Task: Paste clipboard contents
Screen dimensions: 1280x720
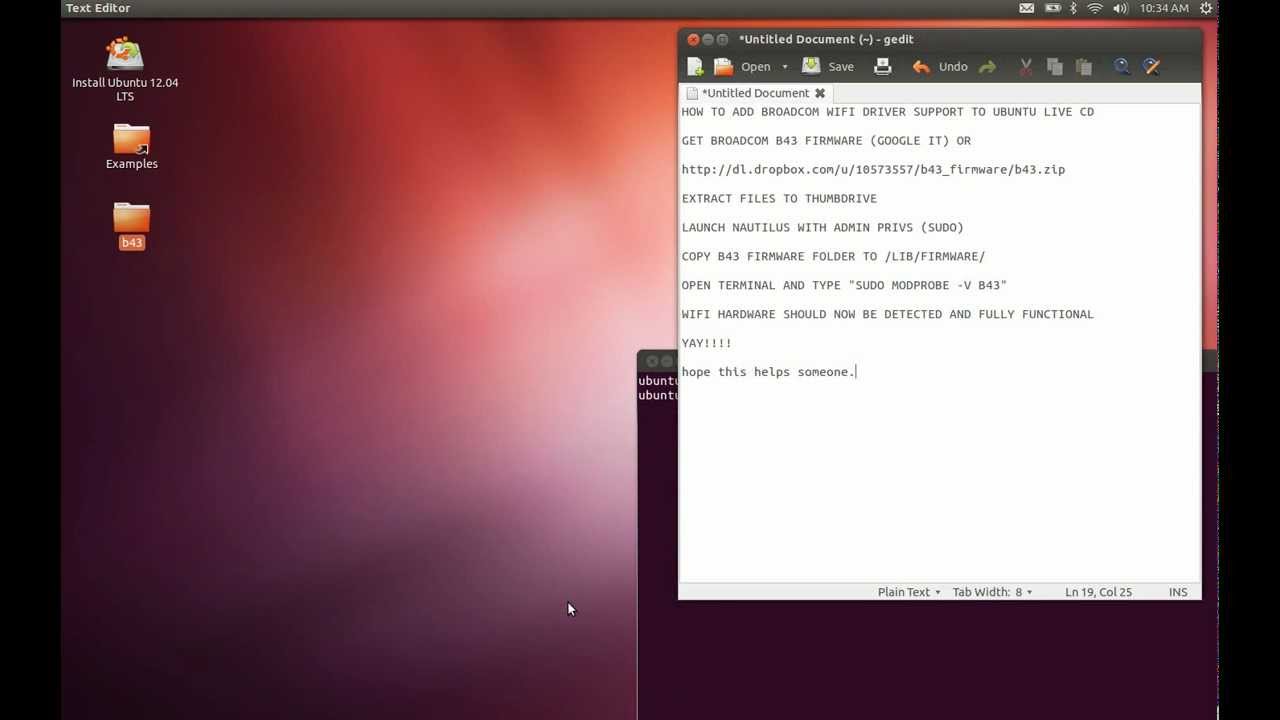Action: (x=1083, y=67)
